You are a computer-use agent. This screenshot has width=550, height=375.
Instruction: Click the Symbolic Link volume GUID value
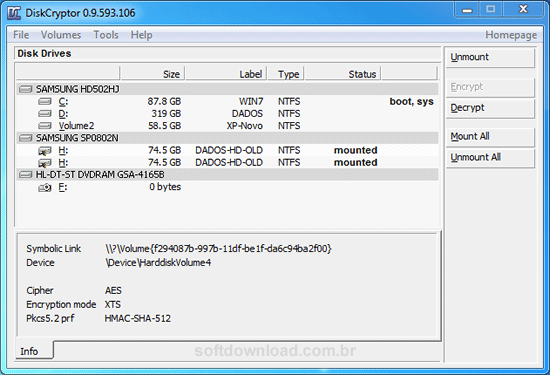point(218,249)
